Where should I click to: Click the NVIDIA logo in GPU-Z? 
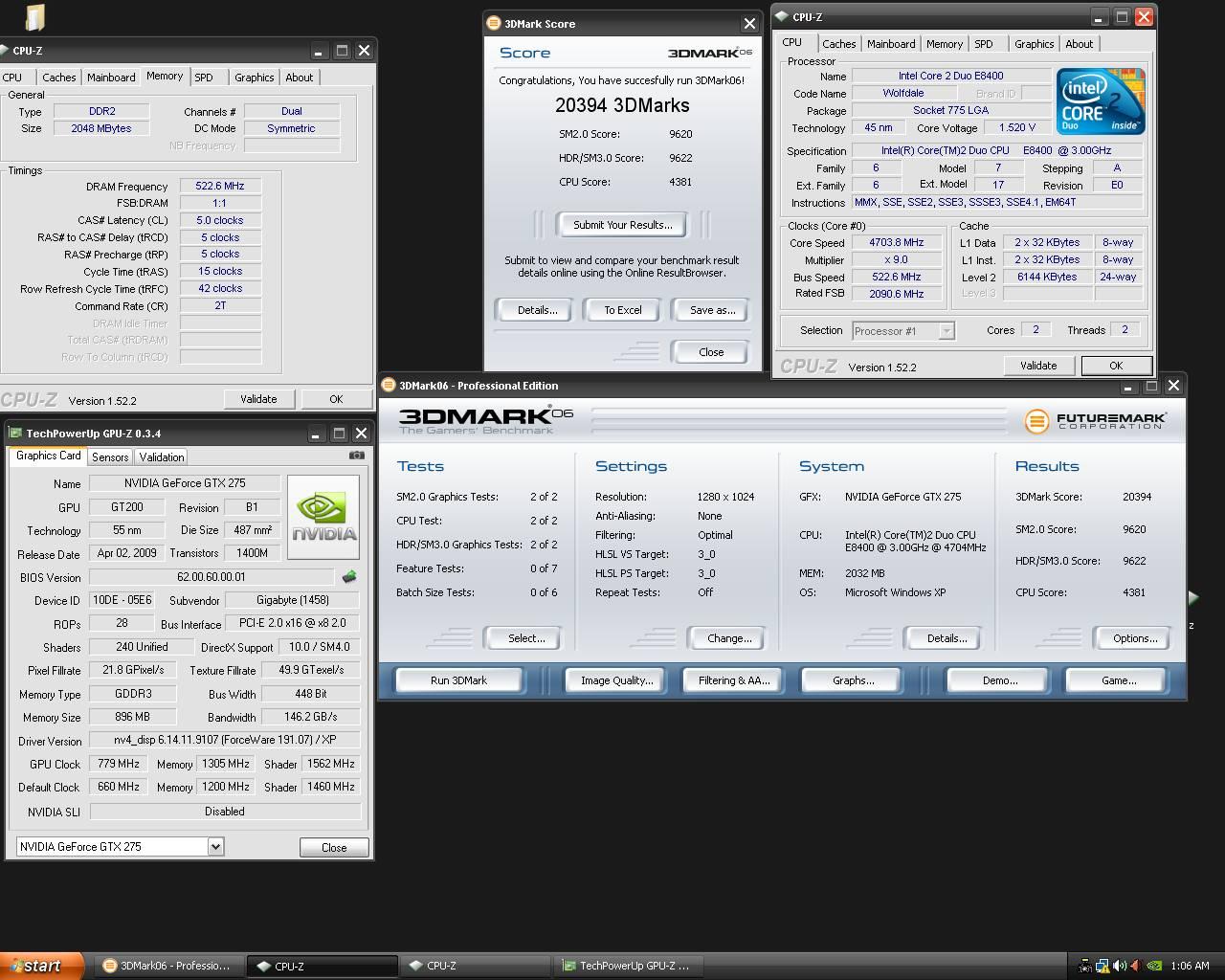click(323, 518)
